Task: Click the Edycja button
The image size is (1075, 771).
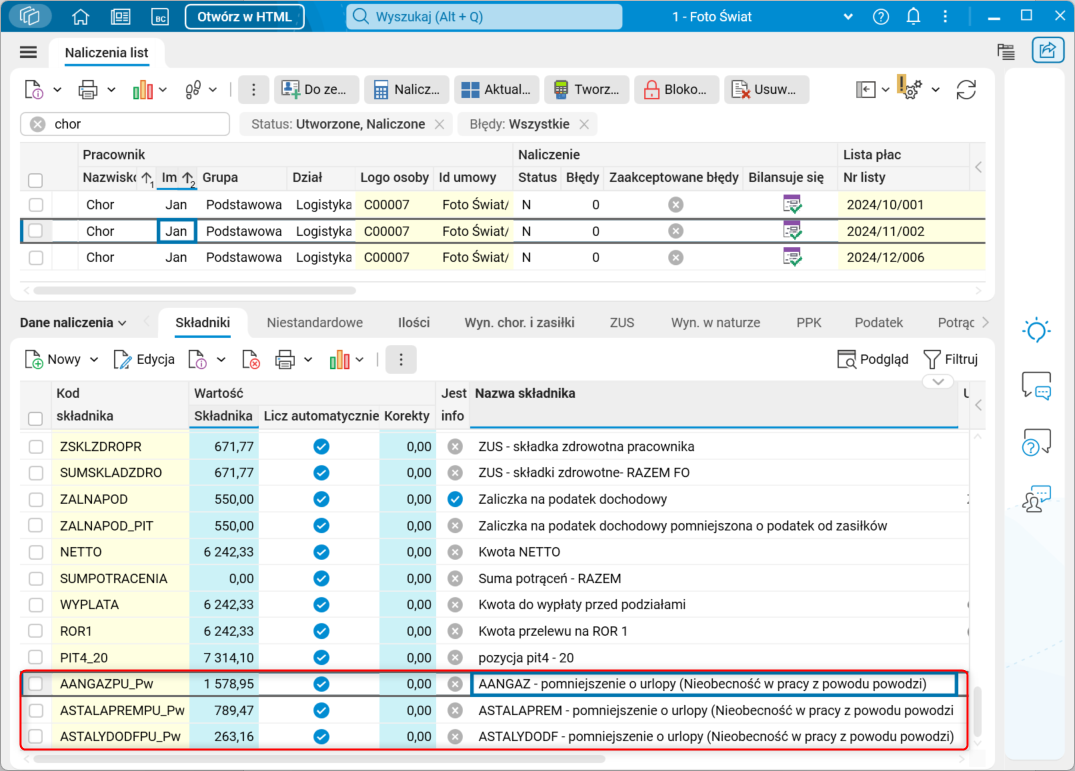Action: 144,359
